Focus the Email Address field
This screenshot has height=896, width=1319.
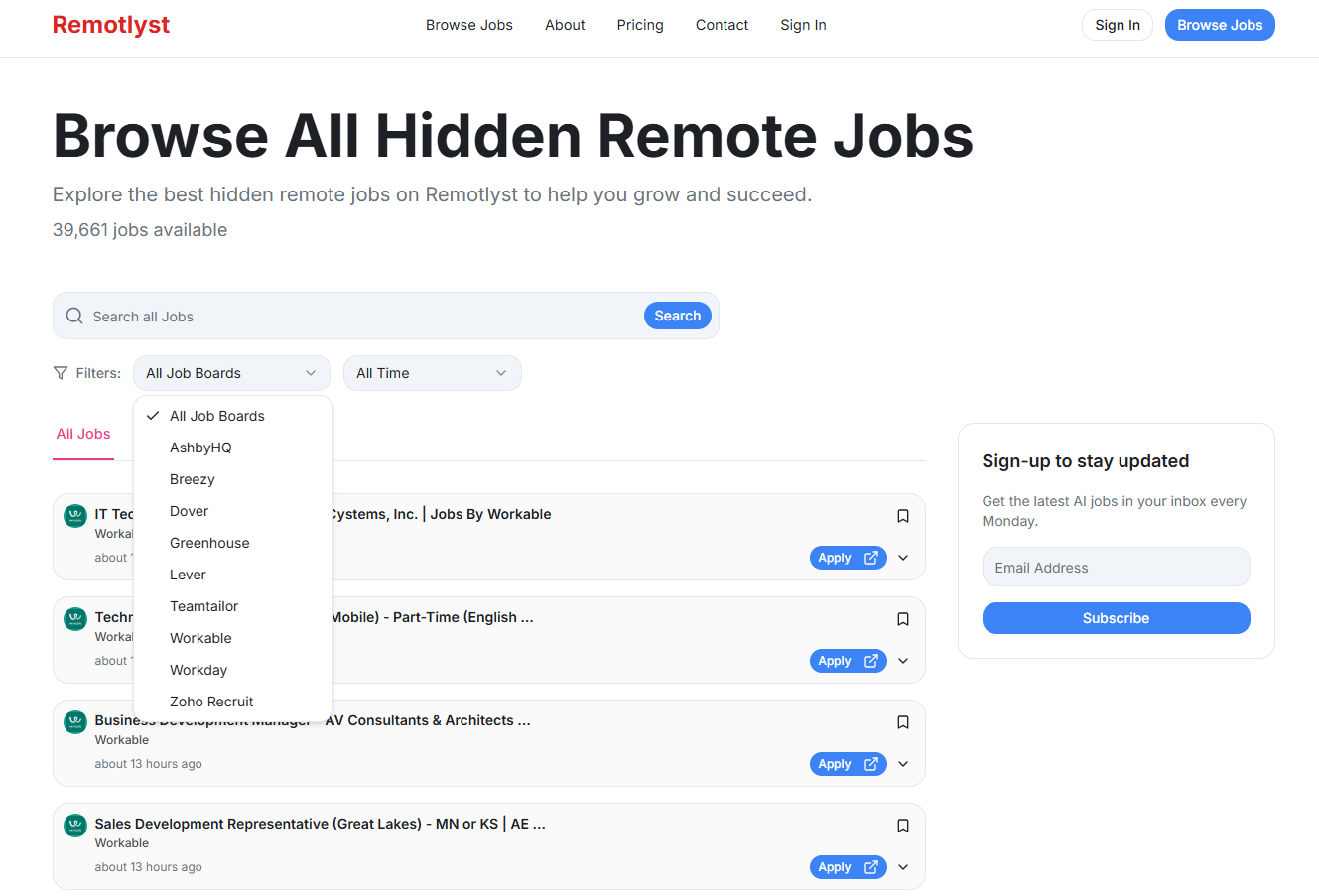pyautogui.click(x=1116, y=568)
